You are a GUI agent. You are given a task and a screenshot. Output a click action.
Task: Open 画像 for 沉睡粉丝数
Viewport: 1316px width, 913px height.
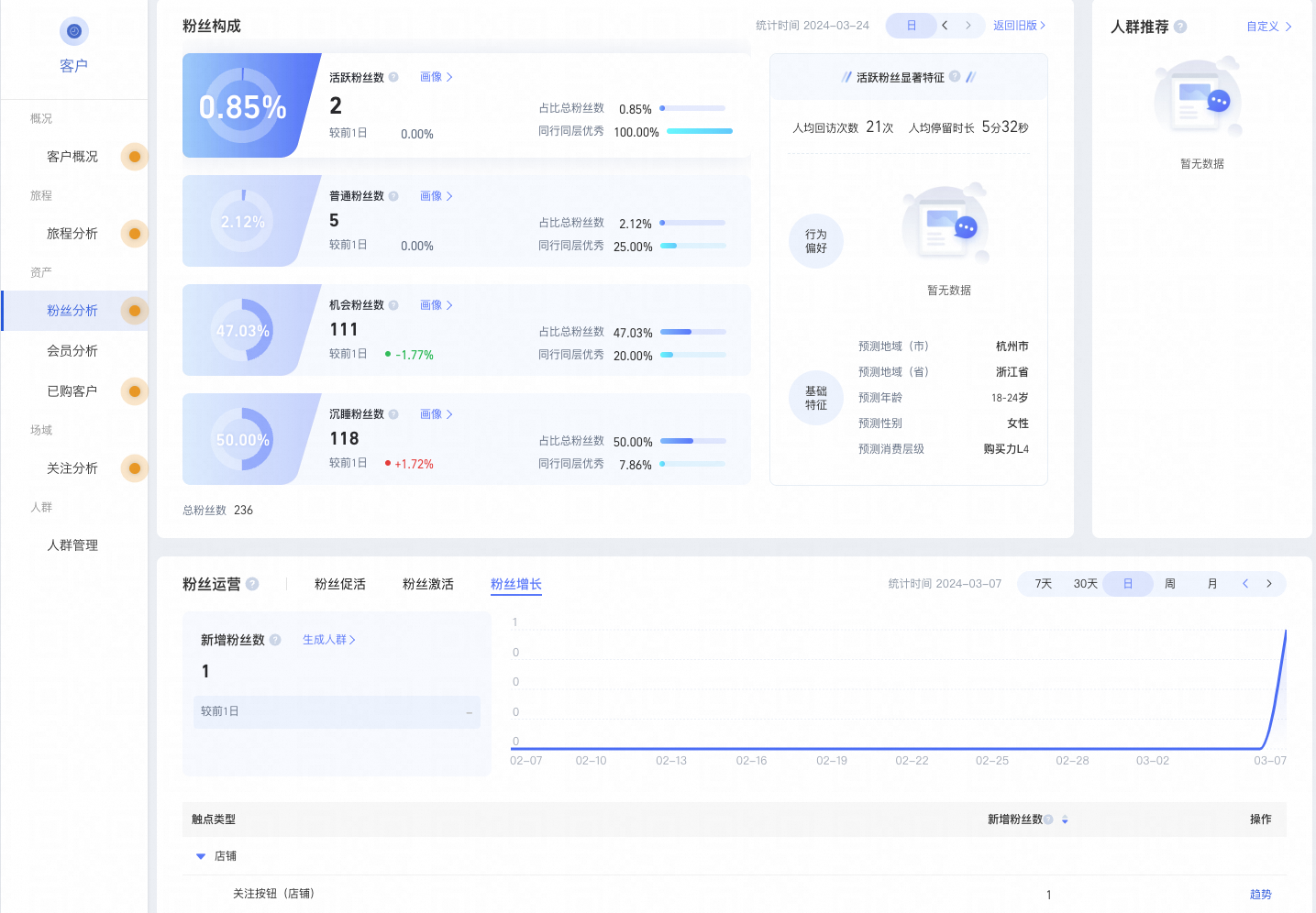point(437,414)
